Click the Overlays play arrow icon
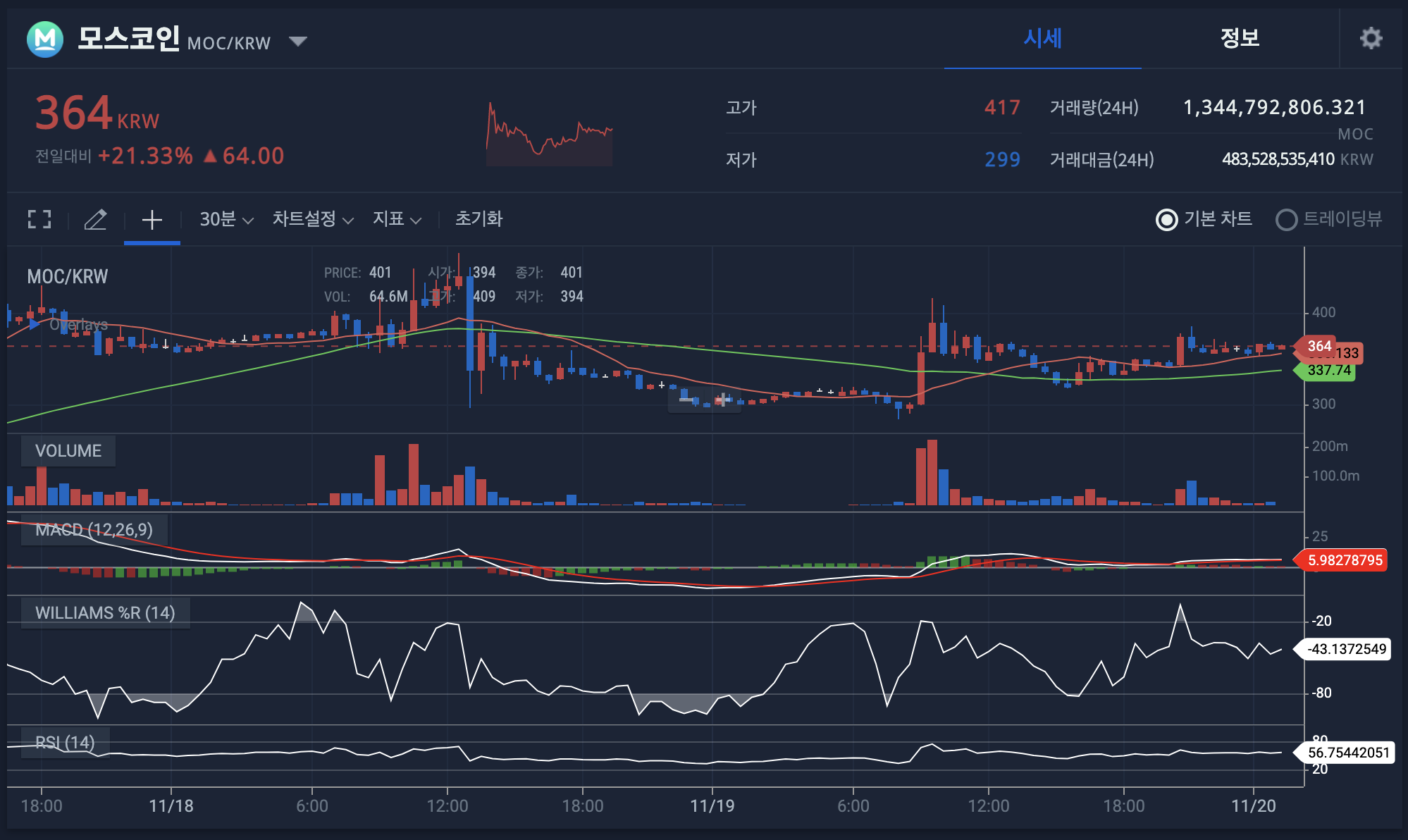Screen dimensions: 1408x840 34,325
